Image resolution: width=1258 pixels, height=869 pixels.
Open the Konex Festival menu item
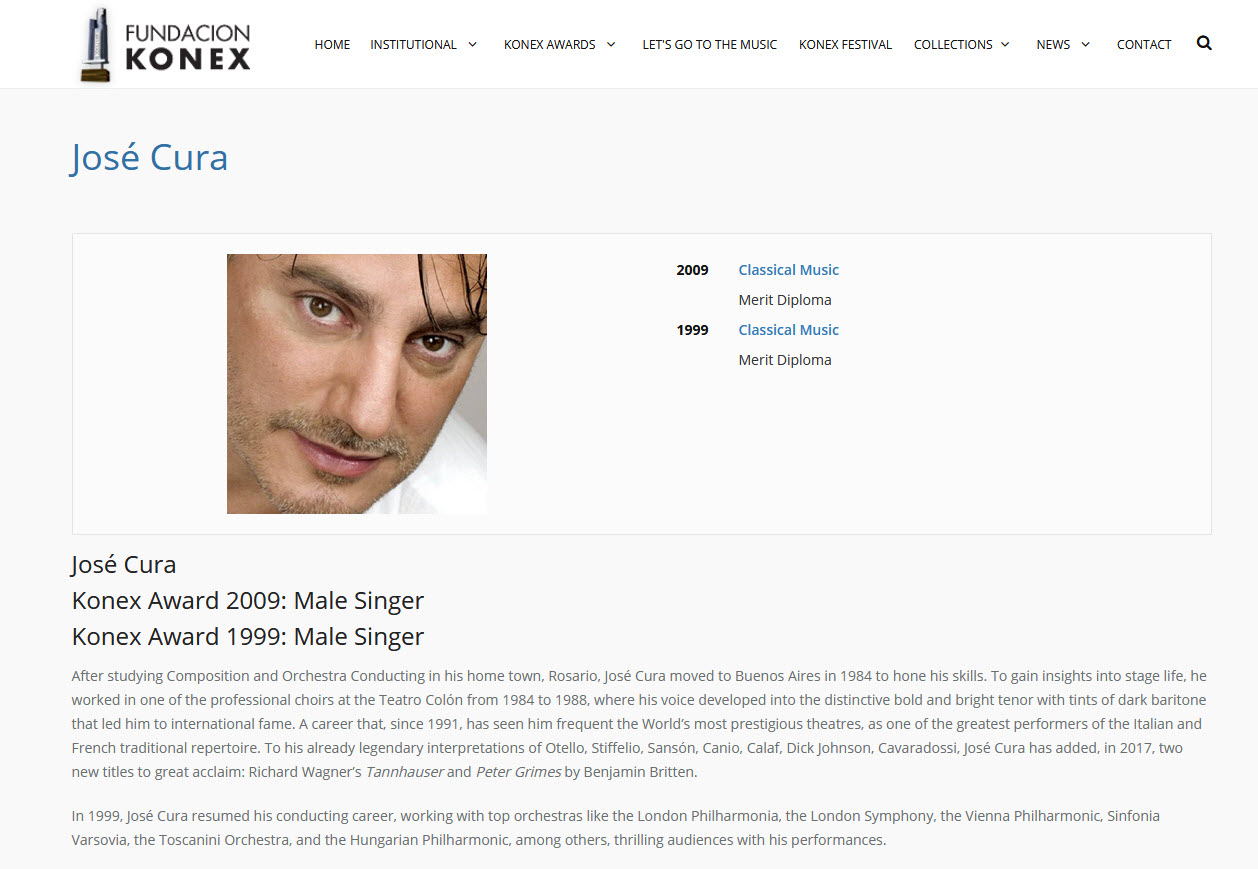click(x=845, y=44)
